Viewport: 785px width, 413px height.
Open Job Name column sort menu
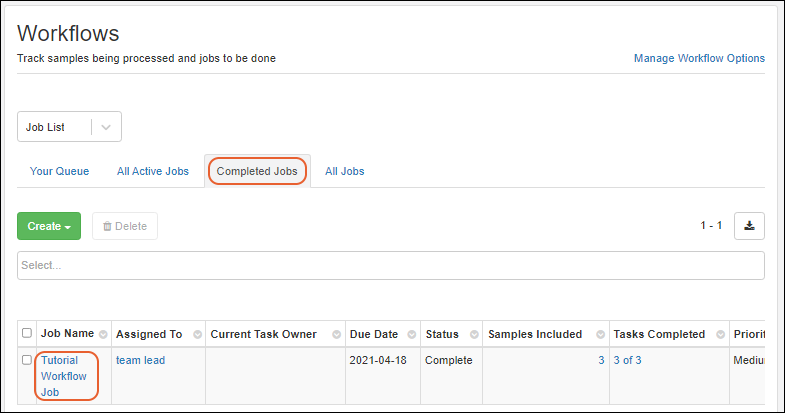[x=103, y=334]
